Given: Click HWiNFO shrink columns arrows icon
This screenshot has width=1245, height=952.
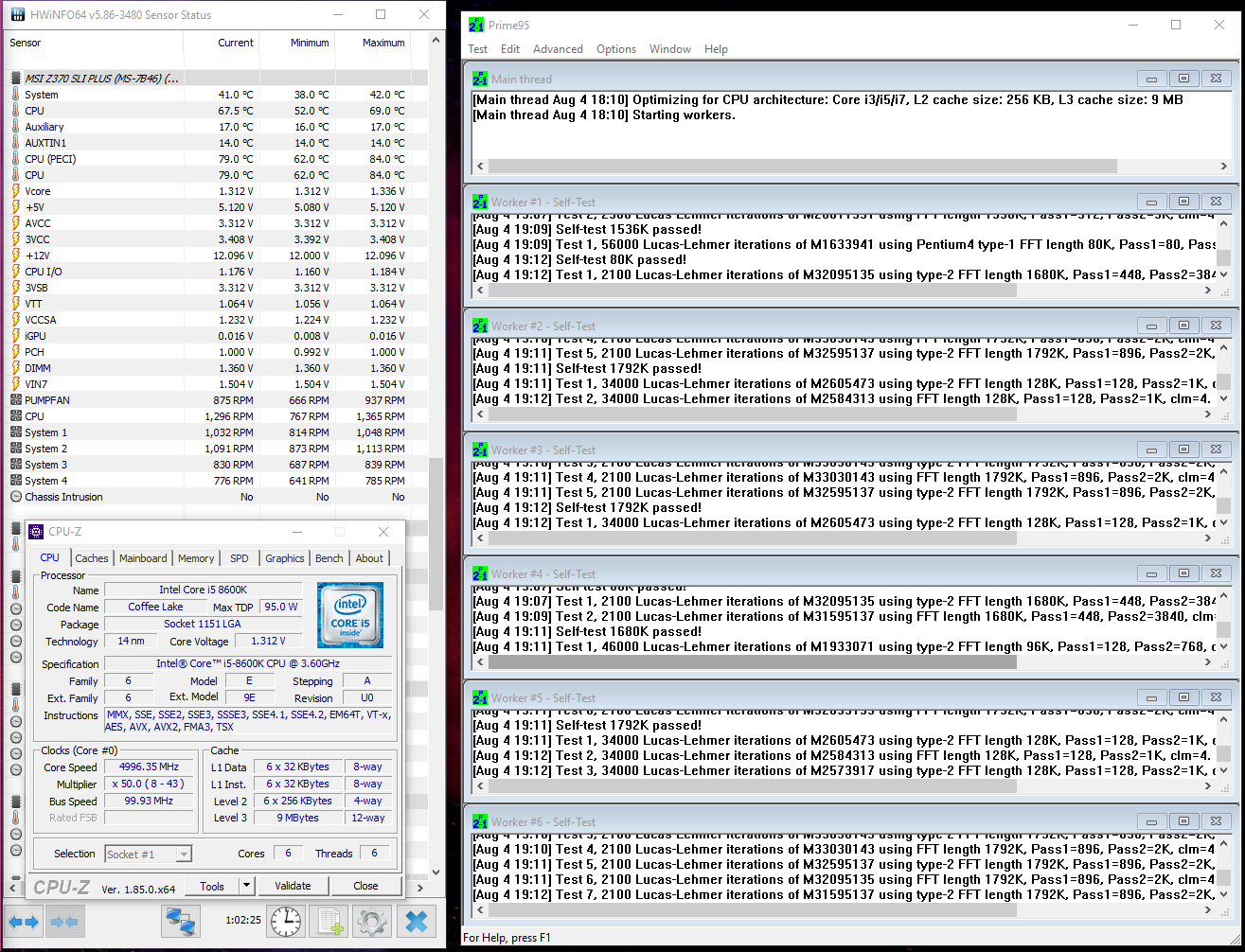Looking at the screenshot, I should 63,921.
